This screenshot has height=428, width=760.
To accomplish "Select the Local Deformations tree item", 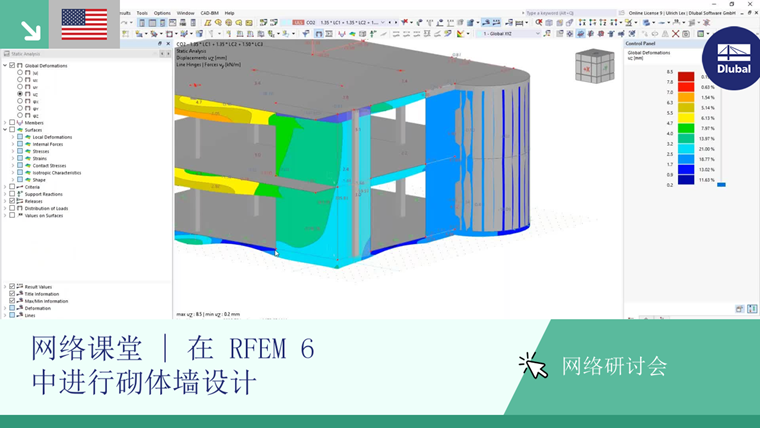I will tap(52, 137).
